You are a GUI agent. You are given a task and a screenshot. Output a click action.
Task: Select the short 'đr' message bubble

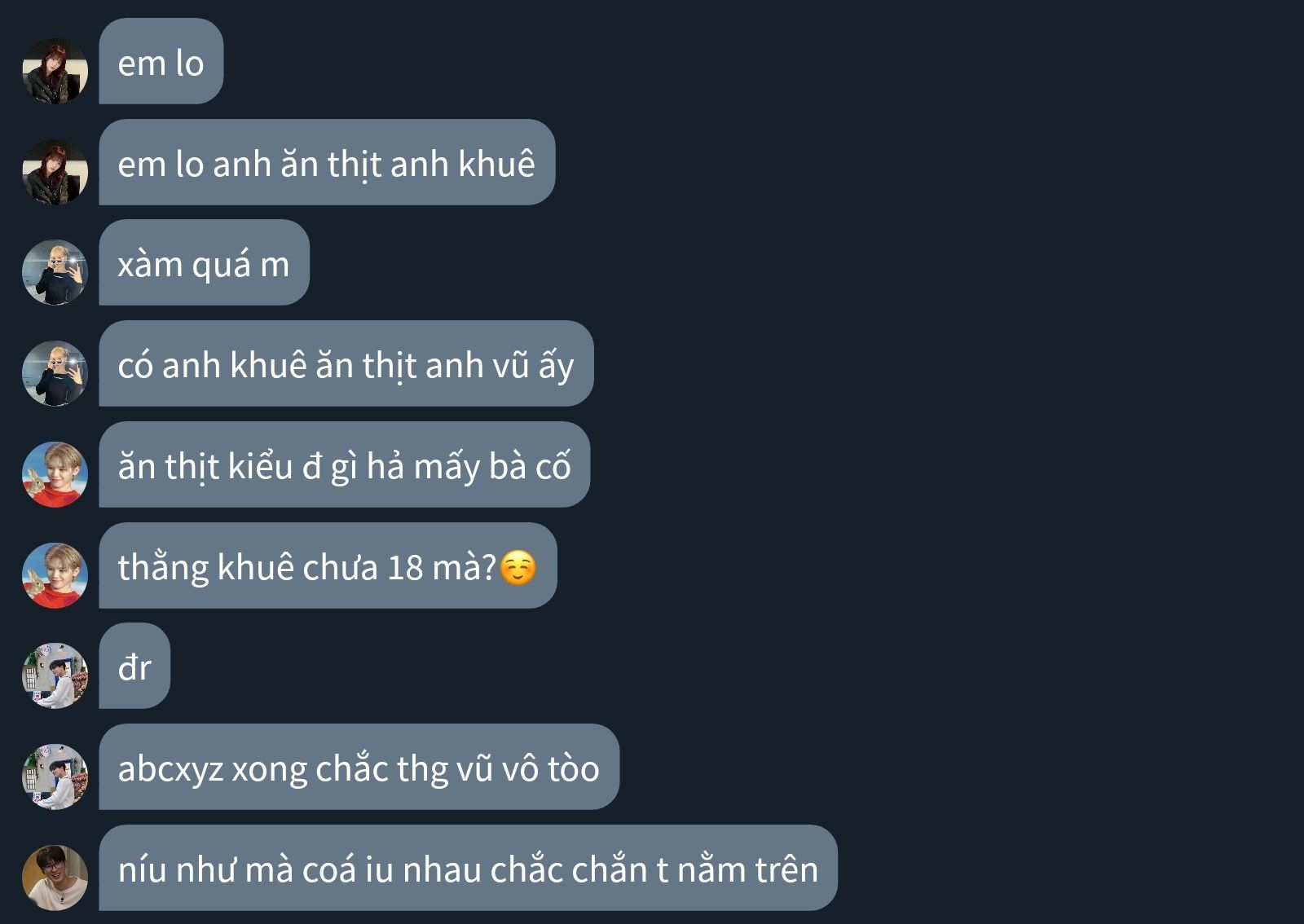click(x=134, y=666)
